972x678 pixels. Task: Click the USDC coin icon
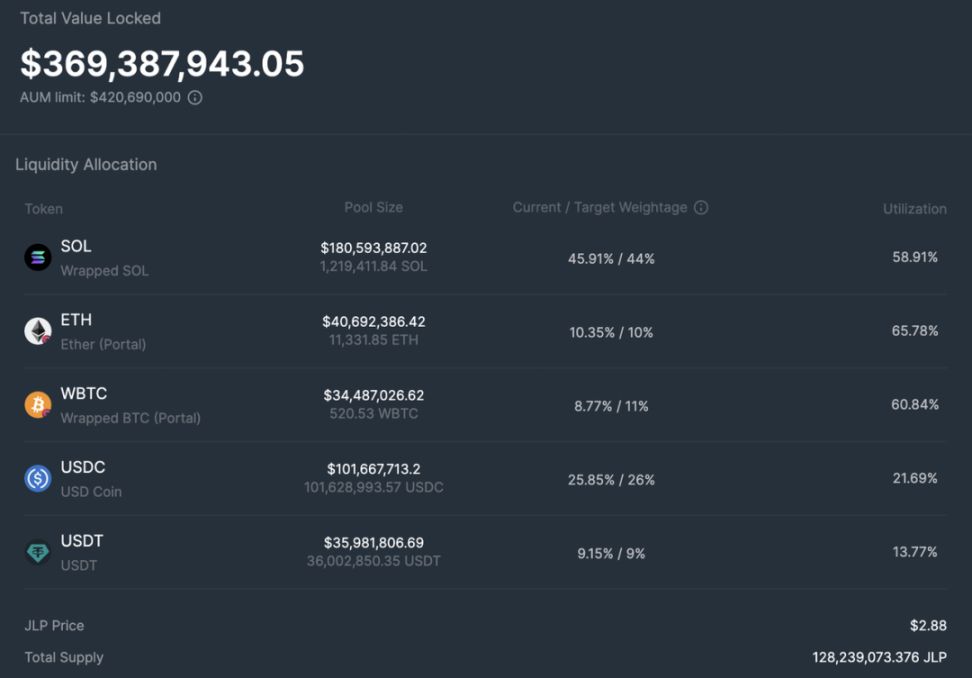tap(38, 479)
